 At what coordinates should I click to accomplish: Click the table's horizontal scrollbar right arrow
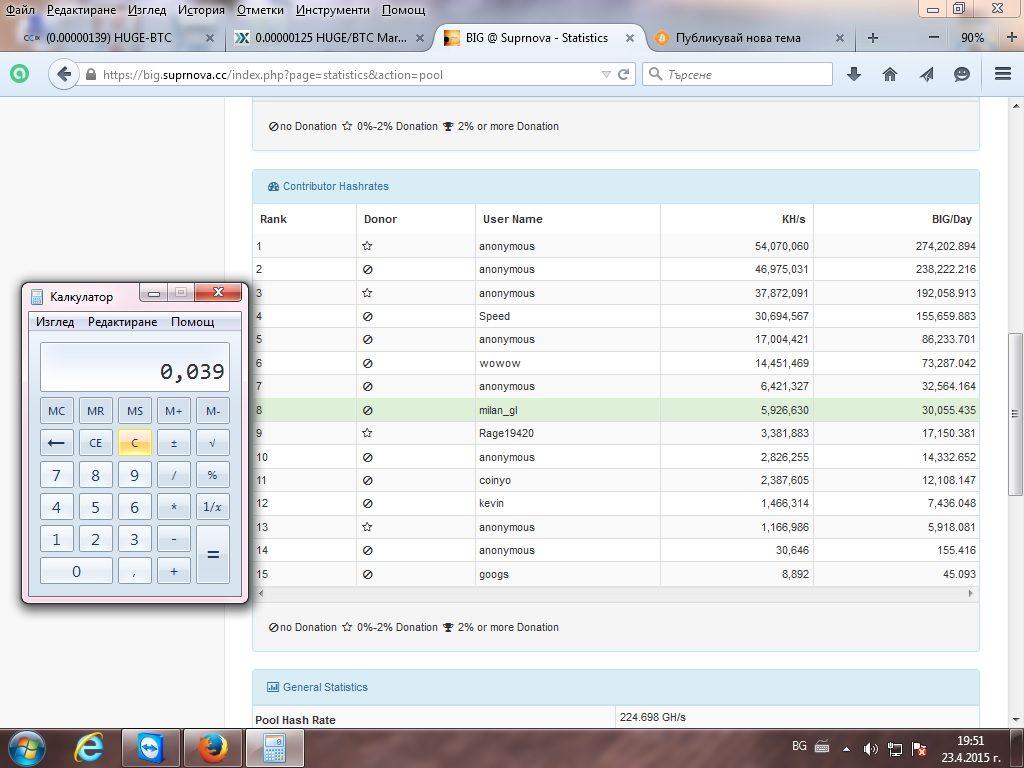(x=970, y=594)
